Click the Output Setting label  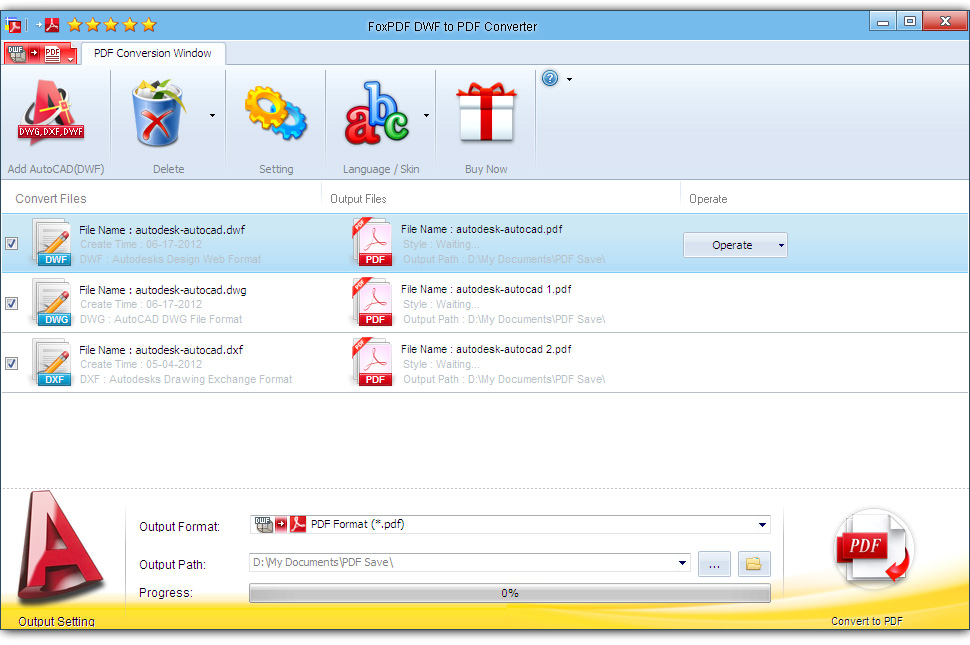[56, 622]
